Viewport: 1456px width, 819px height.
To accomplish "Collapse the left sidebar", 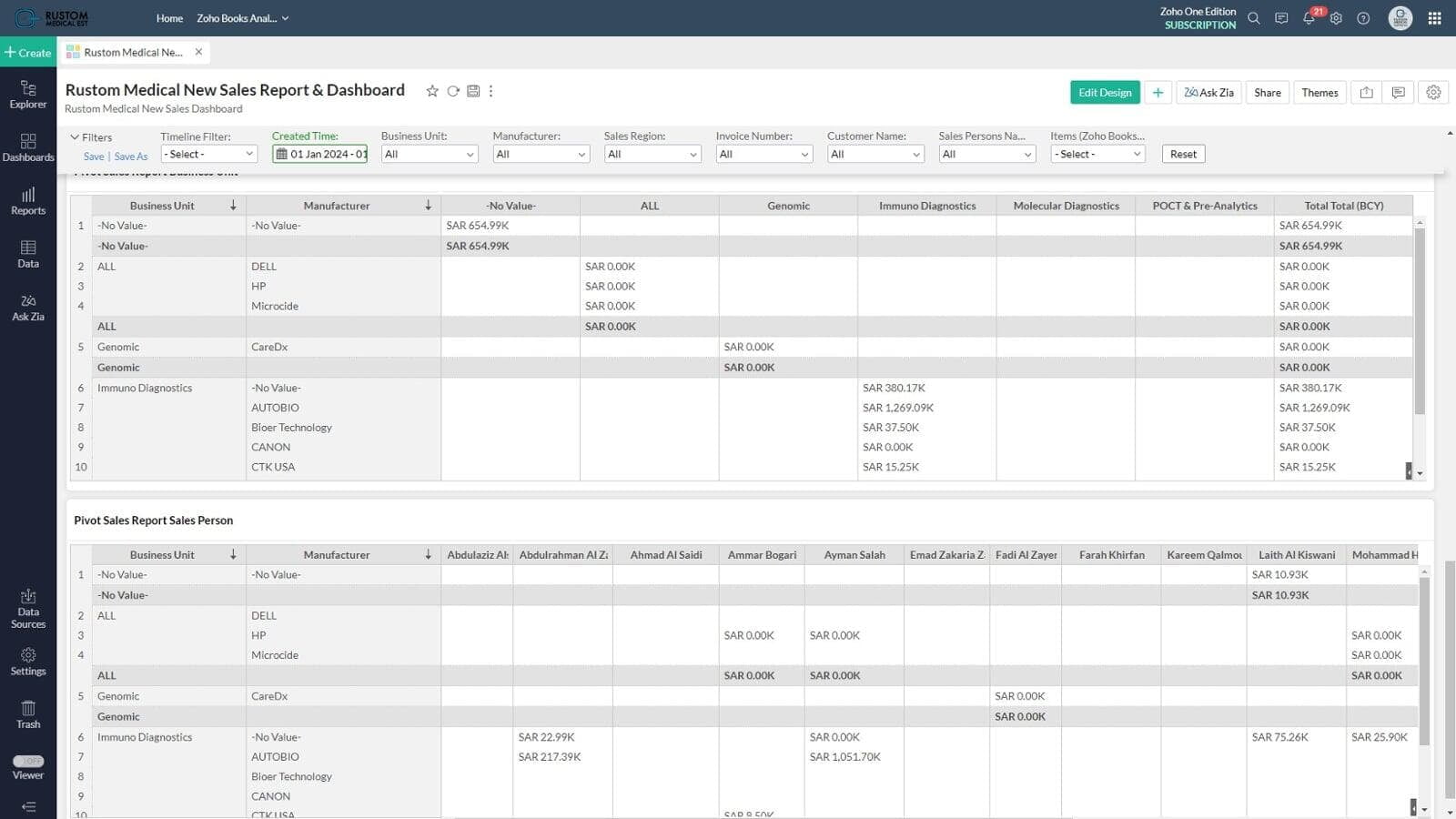I will coord(28,806).
